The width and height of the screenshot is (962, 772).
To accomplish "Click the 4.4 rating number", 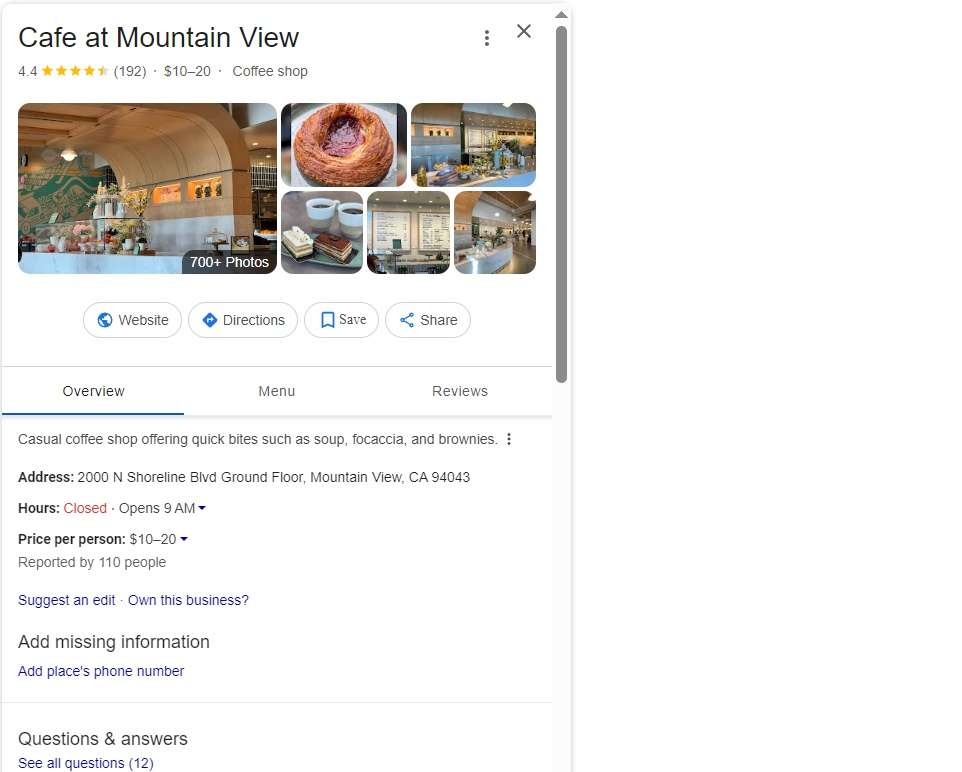I will pyautogui.click(x=28, y=71).
